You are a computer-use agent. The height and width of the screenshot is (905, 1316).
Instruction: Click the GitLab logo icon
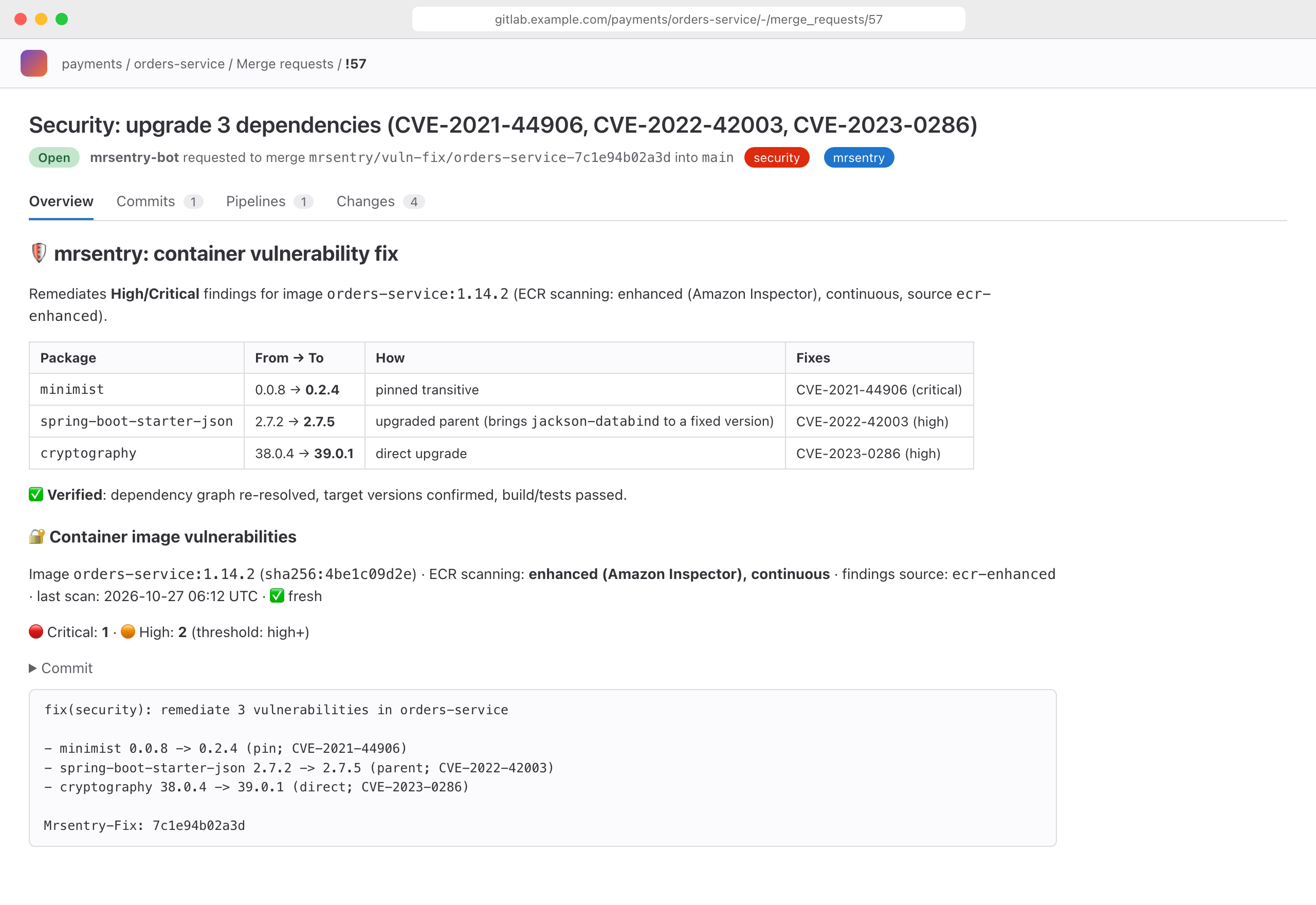[x=33, y=63]
